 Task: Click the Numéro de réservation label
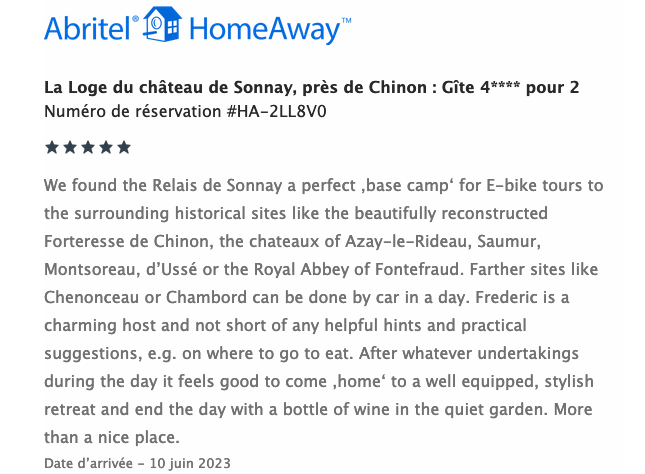tap(132, 112)
